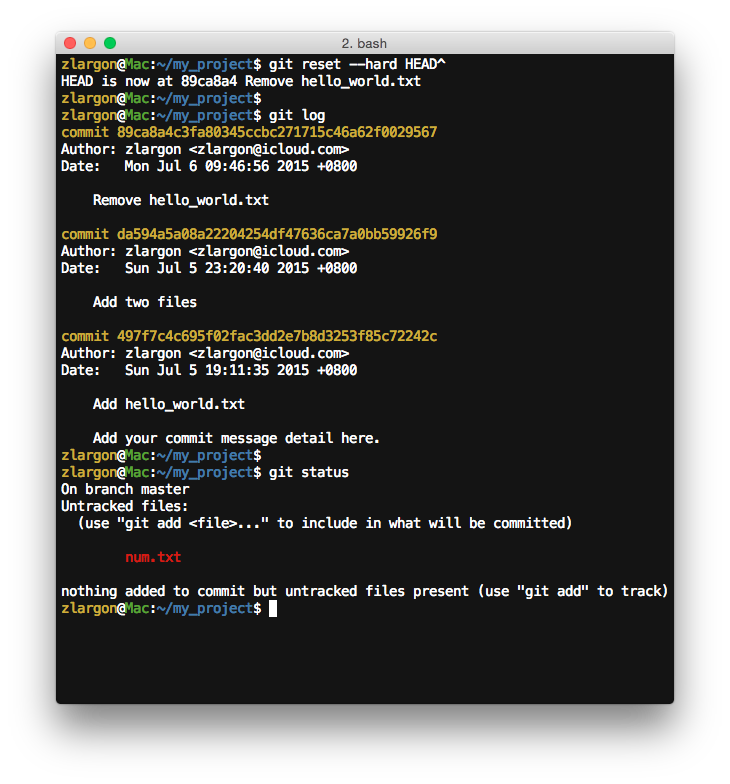Click commit message 'Add two files'
Image resolution: width=730 pixels, height=784 pixels.
click(144, 302)
